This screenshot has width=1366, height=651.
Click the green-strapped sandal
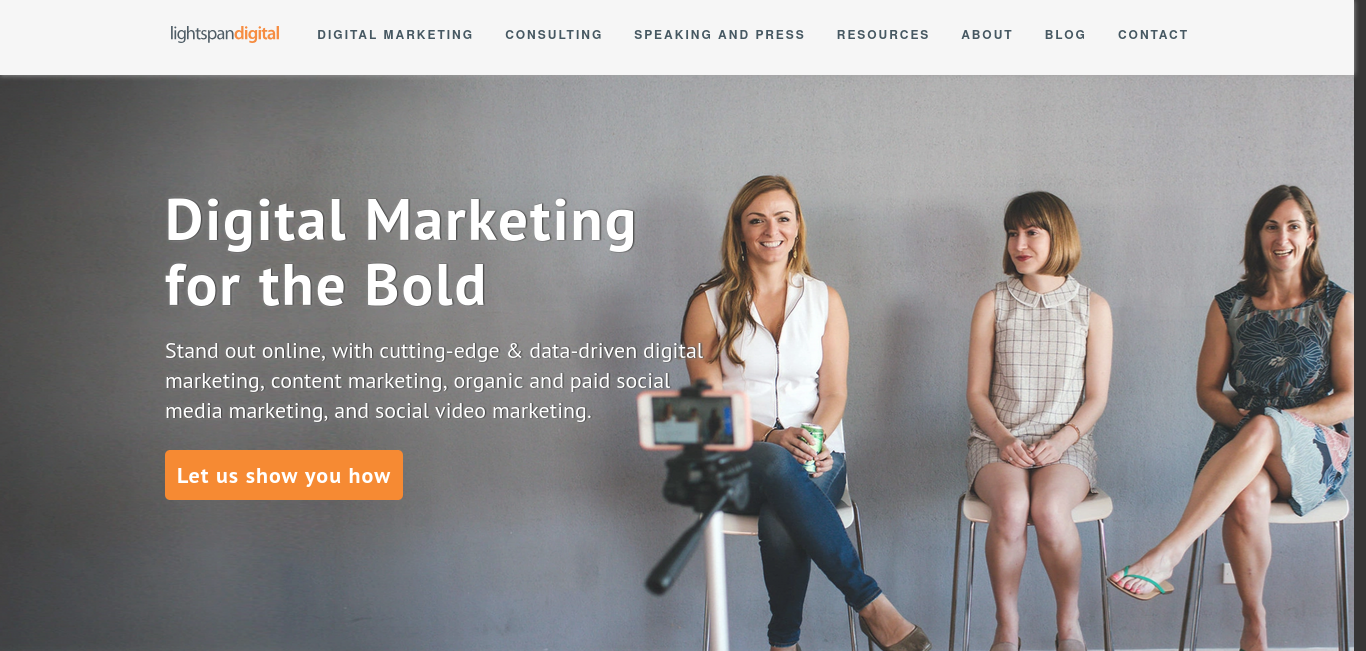1141,584
